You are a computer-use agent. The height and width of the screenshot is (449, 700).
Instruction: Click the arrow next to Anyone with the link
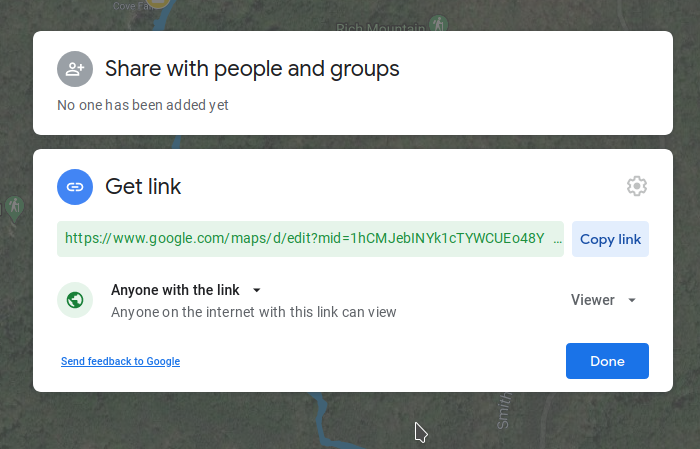(x=256, y=290)
